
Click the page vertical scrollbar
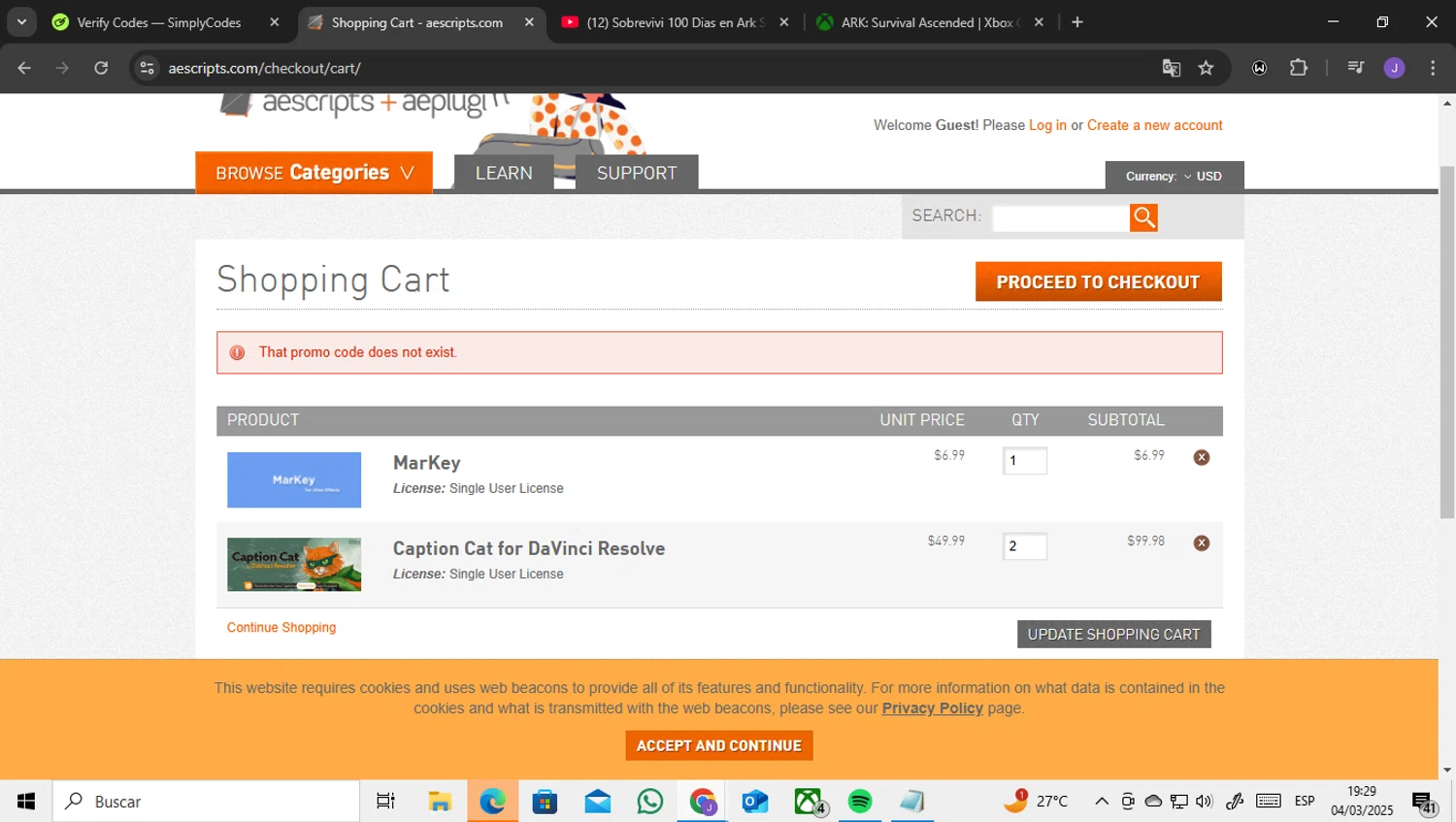[x=1447, y=343]
